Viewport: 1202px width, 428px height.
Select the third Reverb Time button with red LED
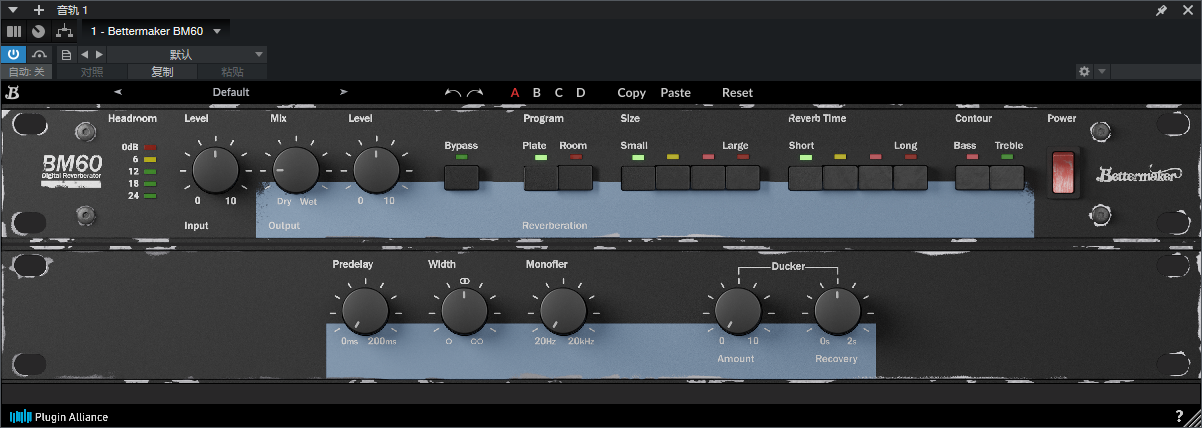click(x=876, y=178)
